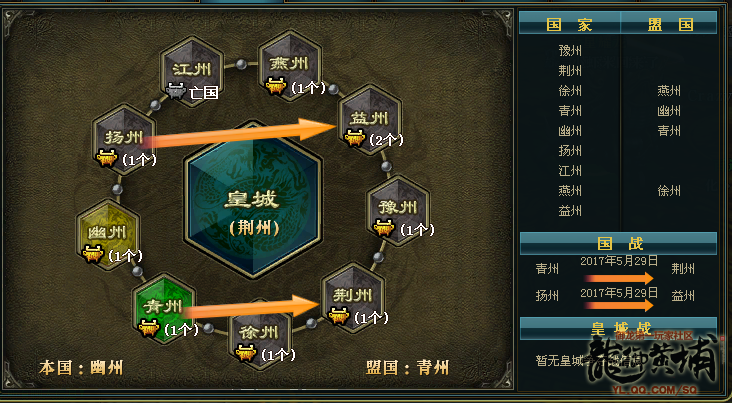Select 江州 in the country list
This screenshot has height=403, width=732.
570,170
